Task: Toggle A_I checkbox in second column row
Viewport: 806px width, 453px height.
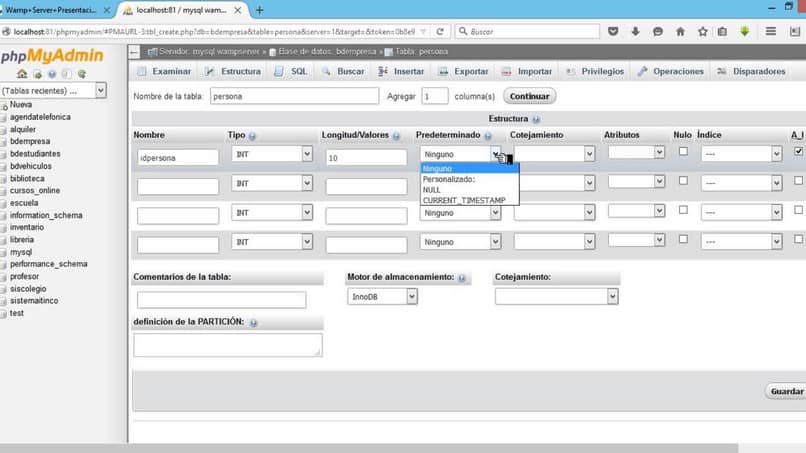Action: click(798, 180)
